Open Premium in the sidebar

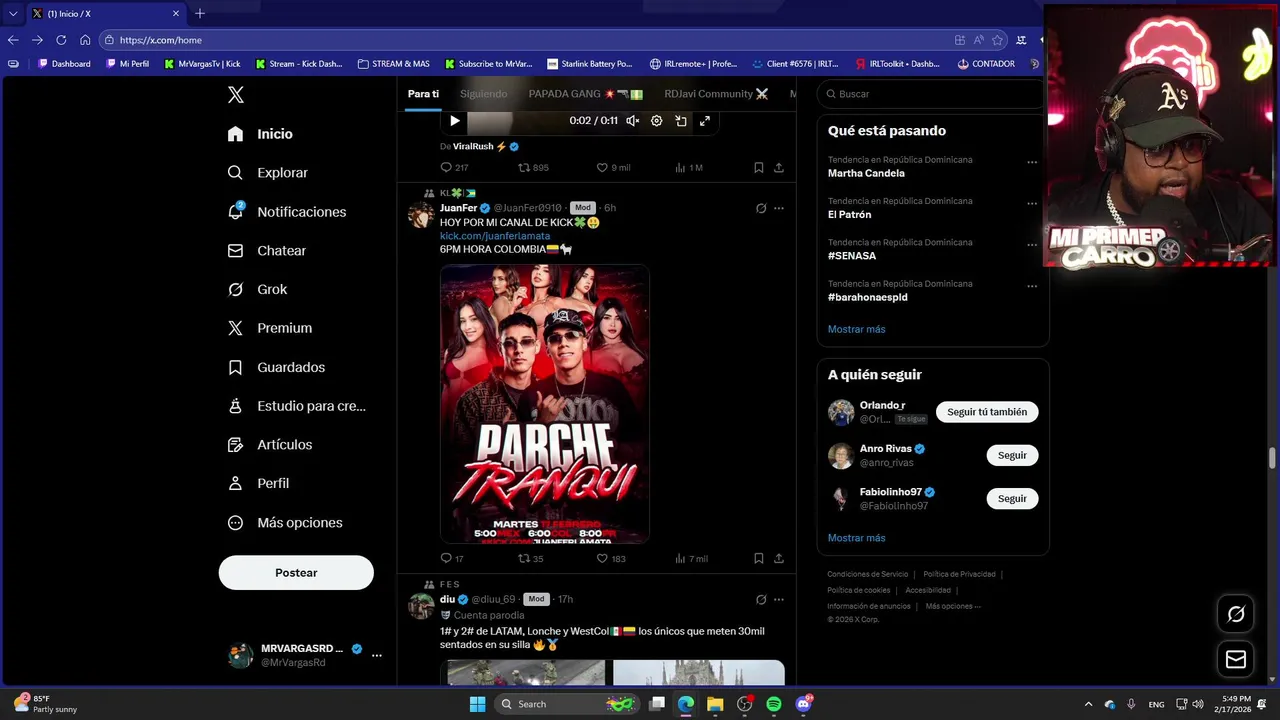tap(269, 328)
